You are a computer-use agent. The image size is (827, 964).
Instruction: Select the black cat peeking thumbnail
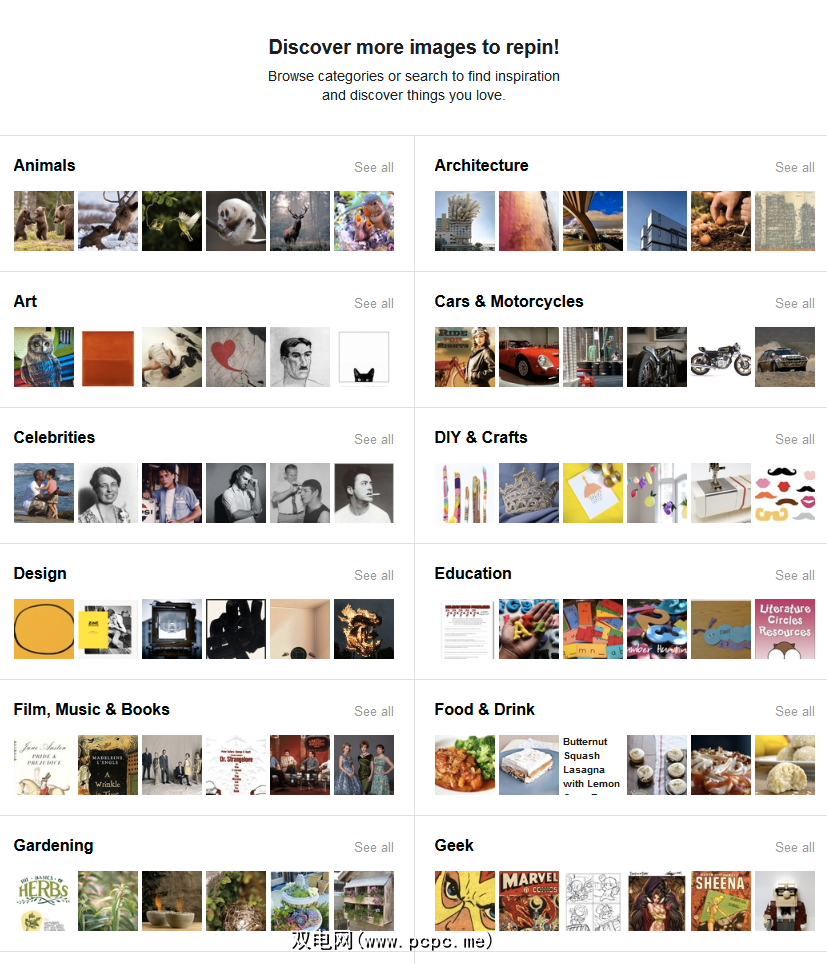click(364, 357)
